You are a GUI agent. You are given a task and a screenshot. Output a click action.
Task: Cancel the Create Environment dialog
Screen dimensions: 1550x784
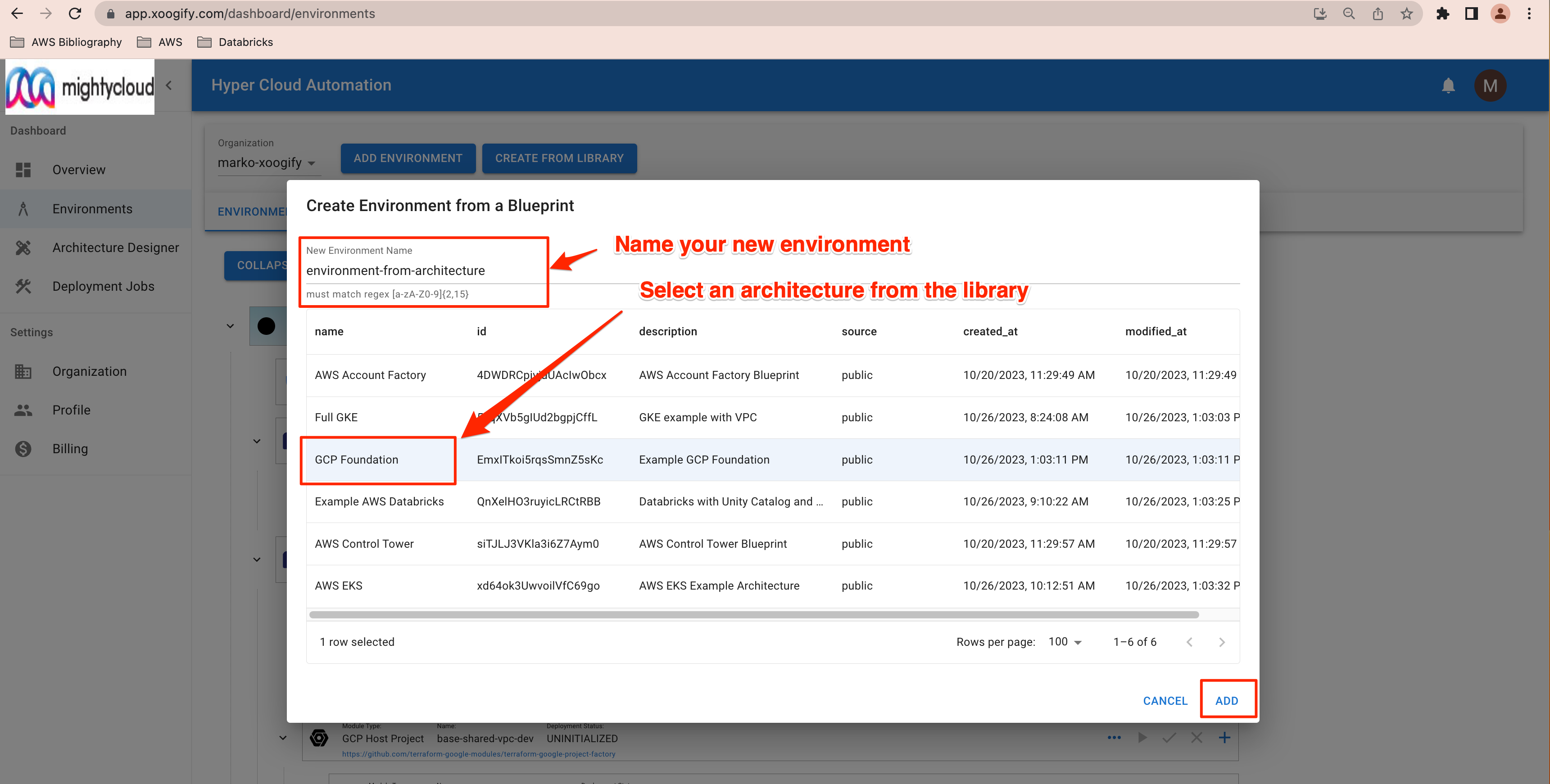1165,701
